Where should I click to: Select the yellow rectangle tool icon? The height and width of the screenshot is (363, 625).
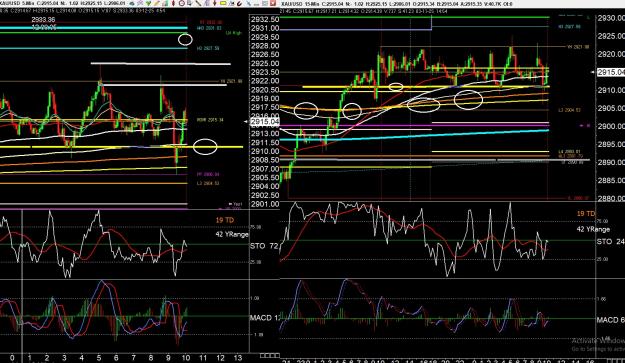point(223,3)
